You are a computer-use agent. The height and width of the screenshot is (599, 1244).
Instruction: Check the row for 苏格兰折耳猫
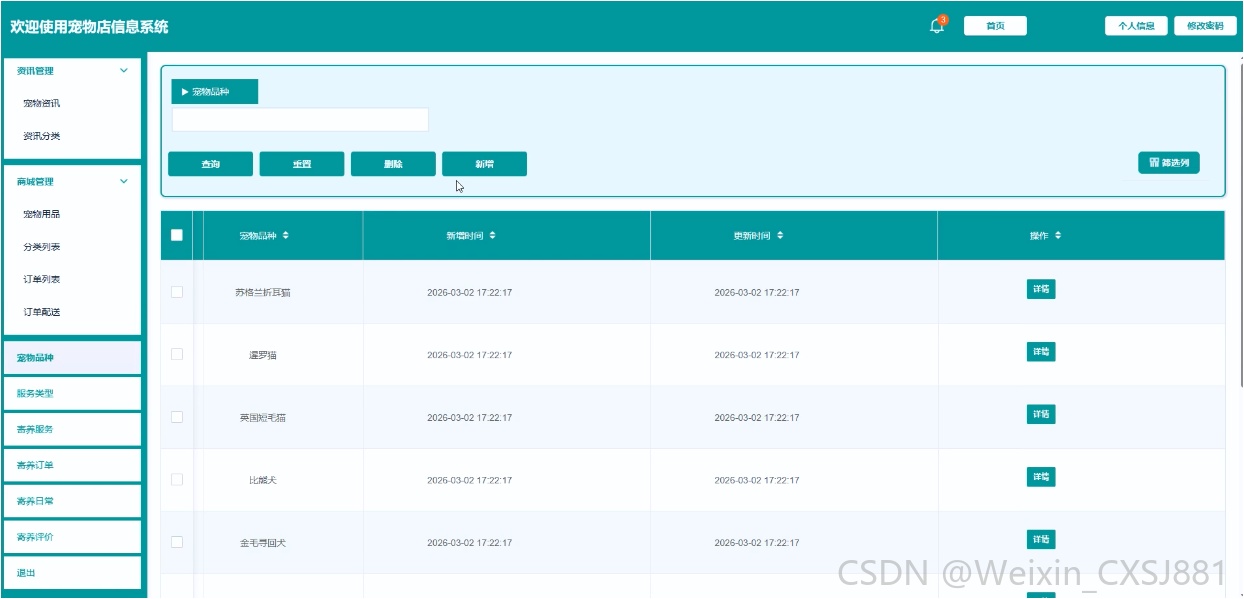tap(177, 292)
